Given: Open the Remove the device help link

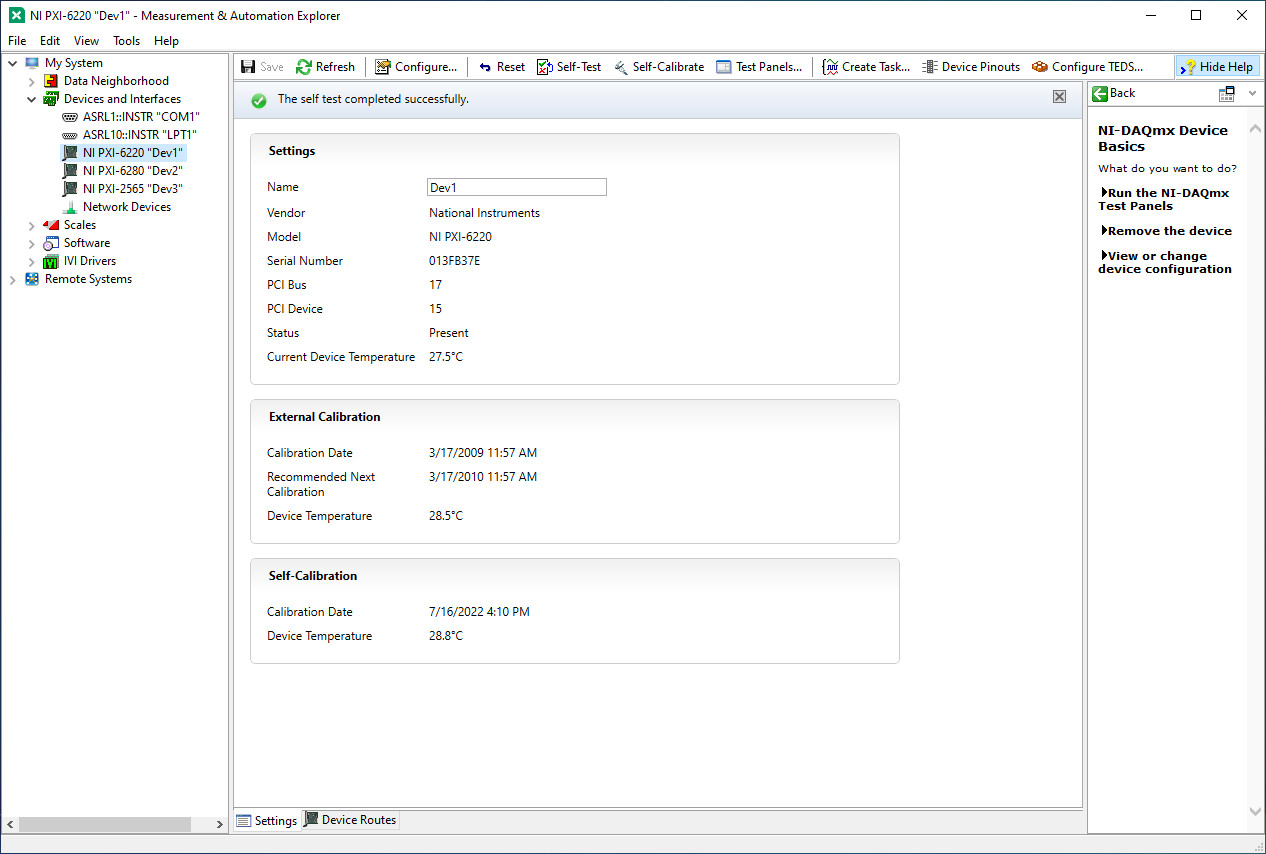Looking at the screenshot, I should (x=1166, y=231).
